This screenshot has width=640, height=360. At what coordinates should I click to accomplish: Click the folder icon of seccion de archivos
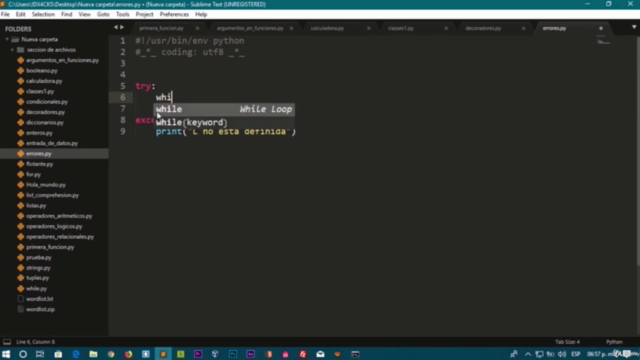point(21,50)
